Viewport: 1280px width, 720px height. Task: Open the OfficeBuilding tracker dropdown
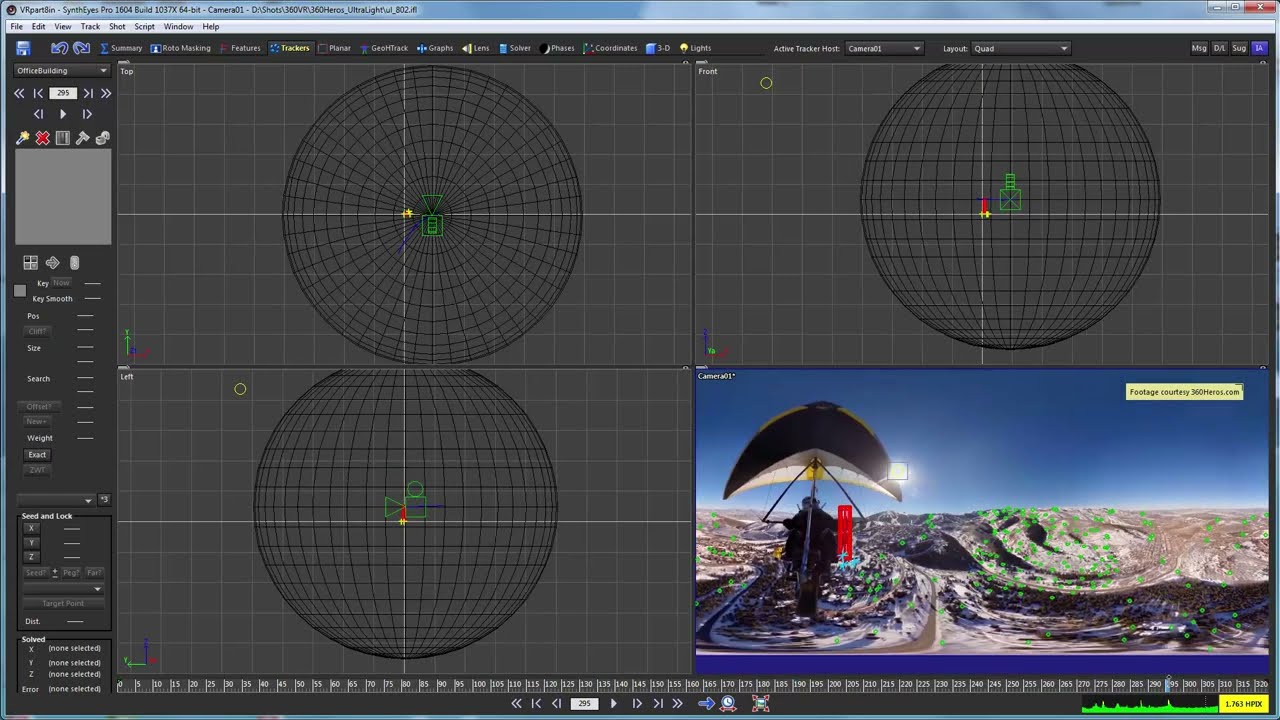tap(62, 70)
